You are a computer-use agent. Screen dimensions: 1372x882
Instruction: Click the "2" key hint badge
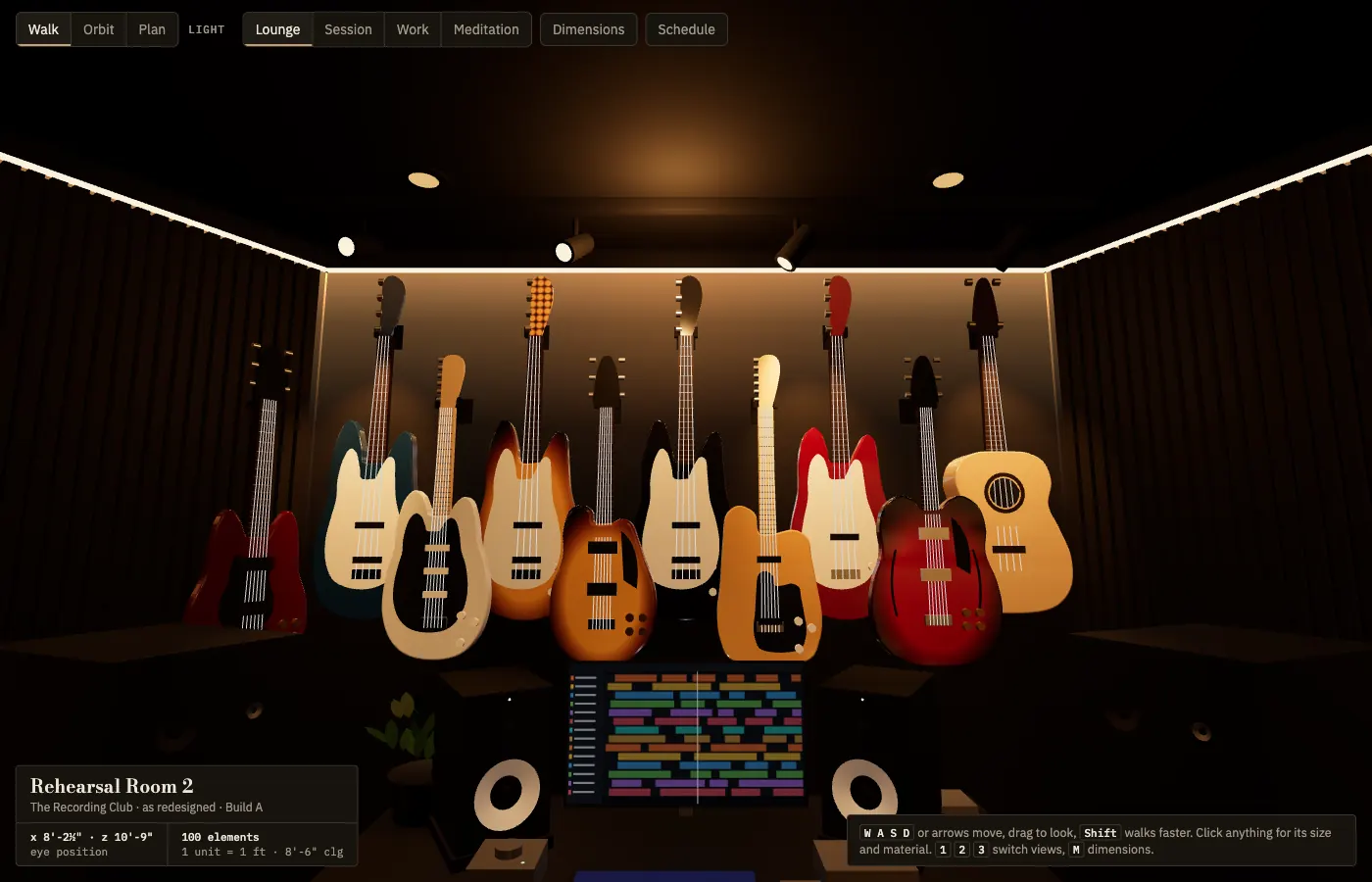pyautogui.click(x=962, y=850)
